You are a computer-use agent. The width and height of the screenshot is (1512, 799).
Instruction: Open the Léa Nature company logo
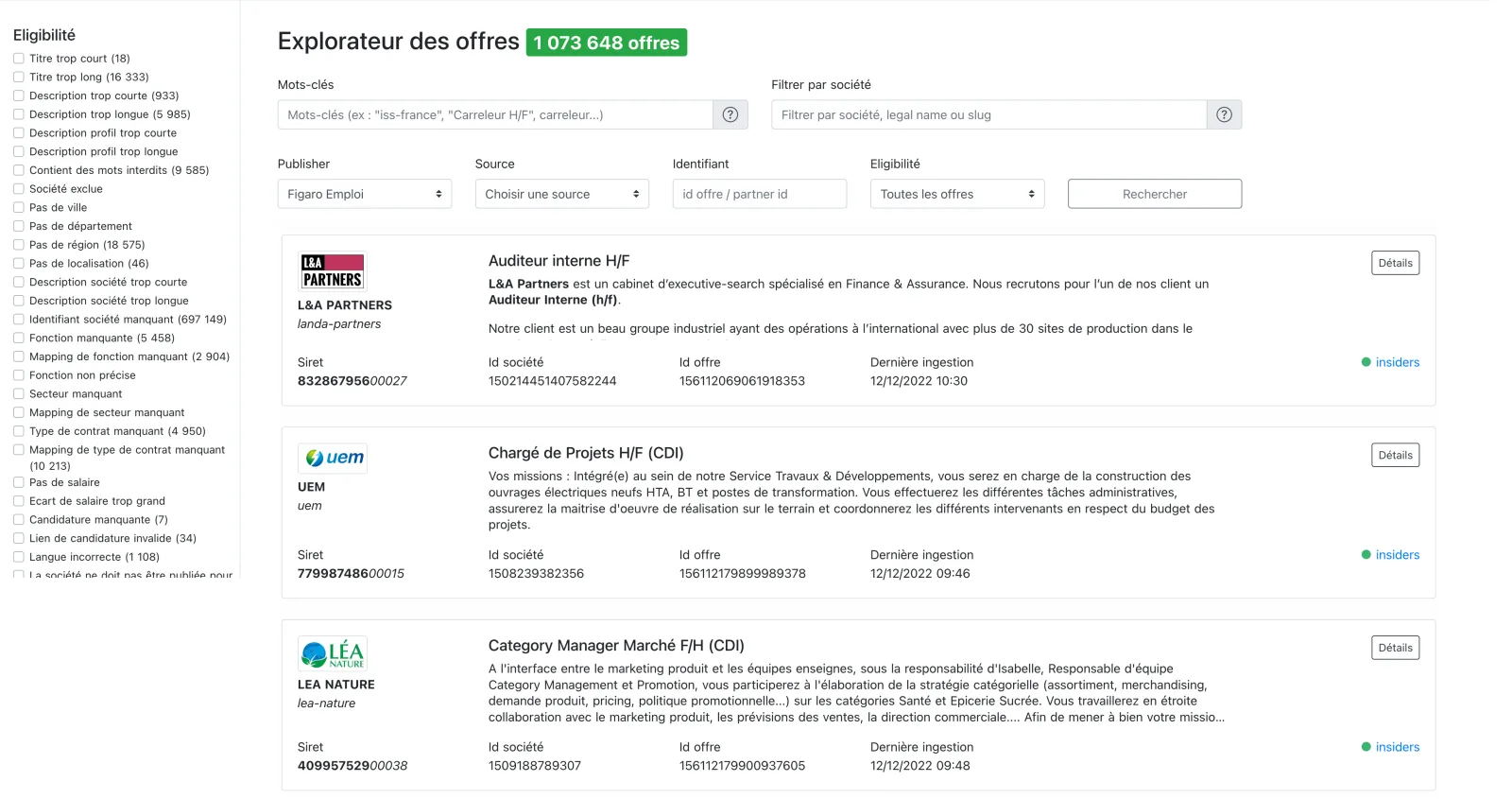pos(333,653)
